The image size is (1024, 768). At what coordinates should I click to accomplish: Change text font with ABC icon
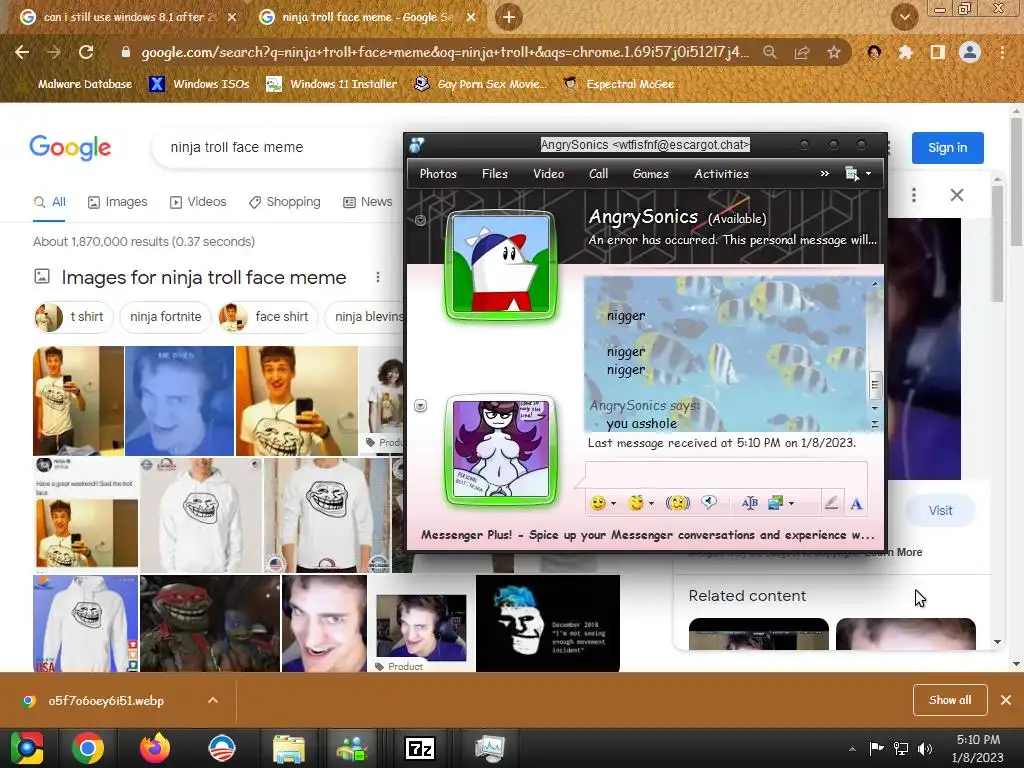[750, 503]
